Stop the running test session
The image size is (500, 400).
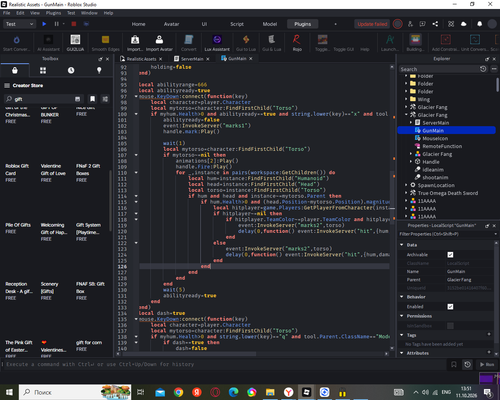74,24
